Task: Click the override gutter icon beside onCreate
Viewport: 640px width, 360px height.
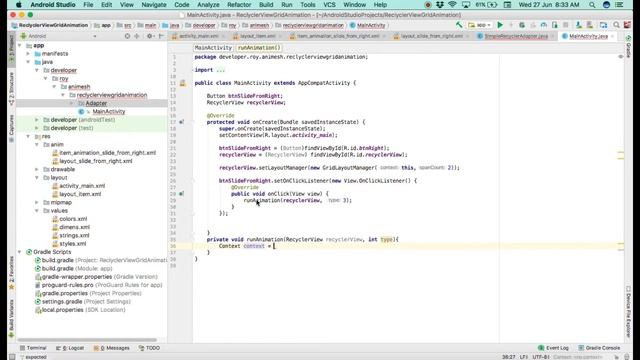Action: tap(182, 122)
